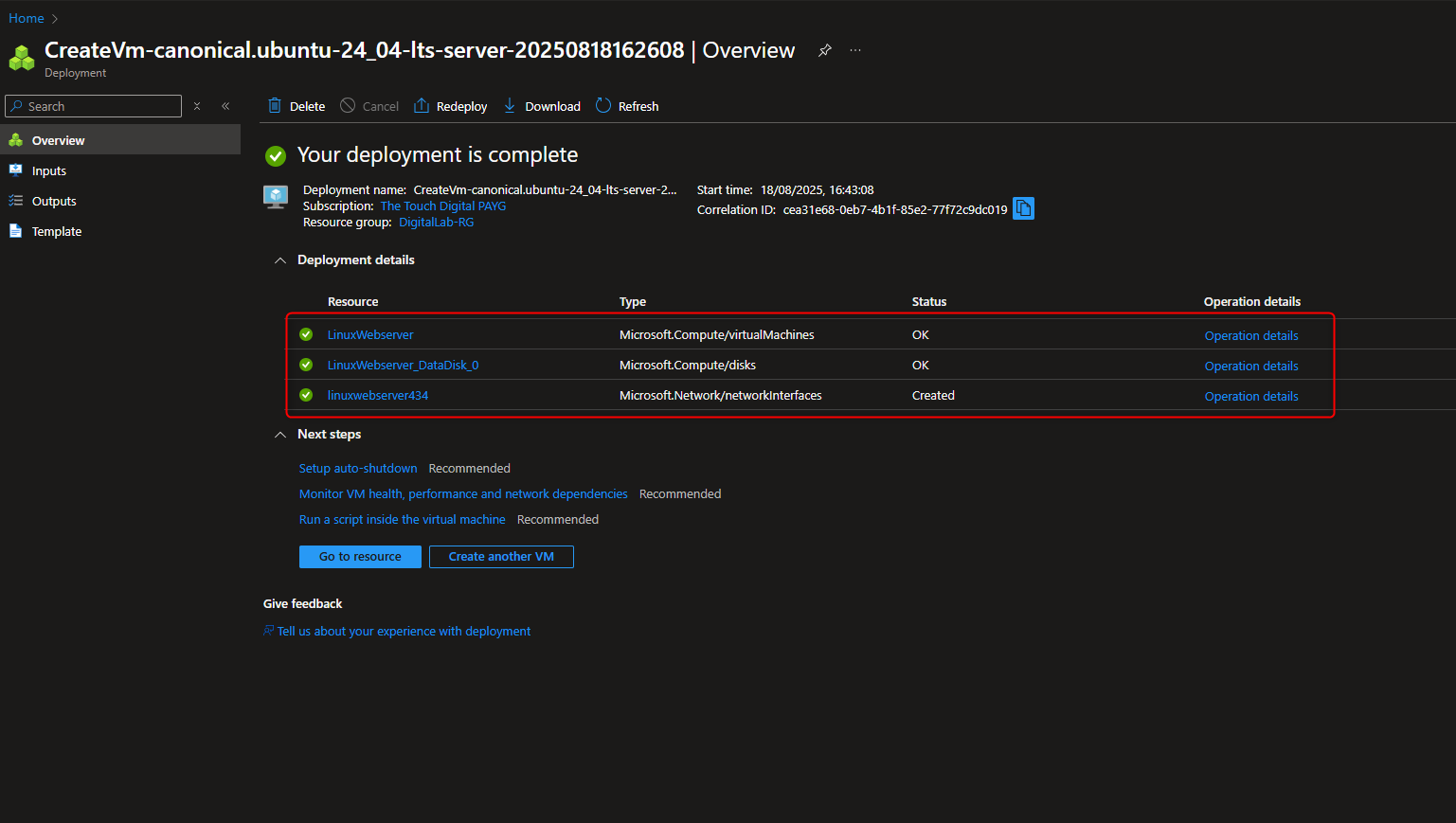Download the deployment template files
This screenshot has width=1456, height=823.
pos(541,105)
